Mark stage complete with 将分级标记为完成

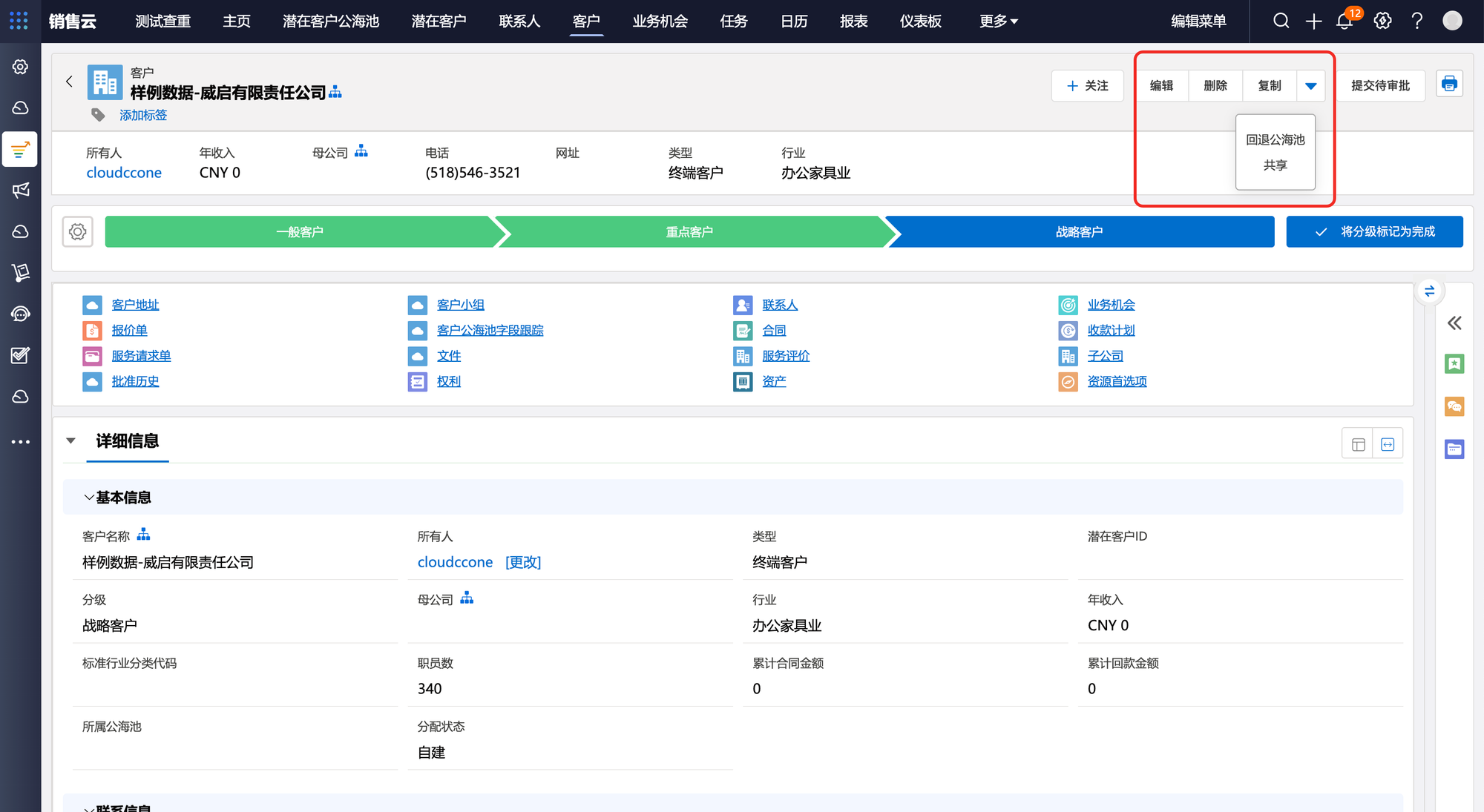(x=1374, y=232)
